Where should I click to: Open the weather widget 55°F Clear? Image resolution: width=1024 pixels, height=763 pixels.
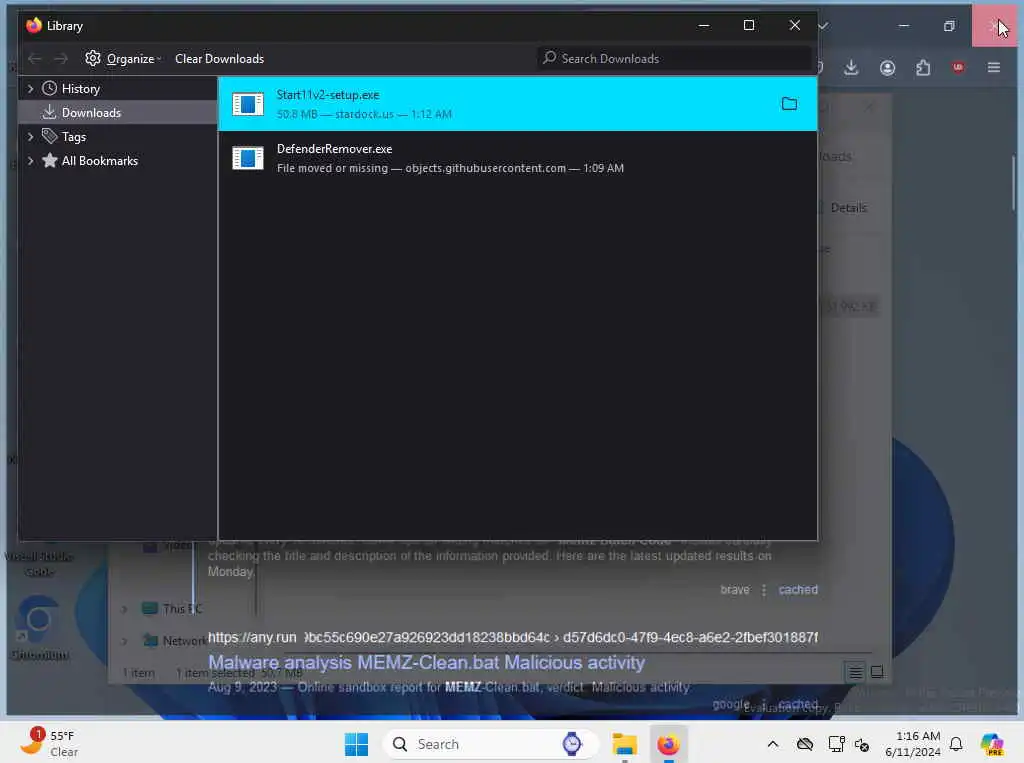49,743
